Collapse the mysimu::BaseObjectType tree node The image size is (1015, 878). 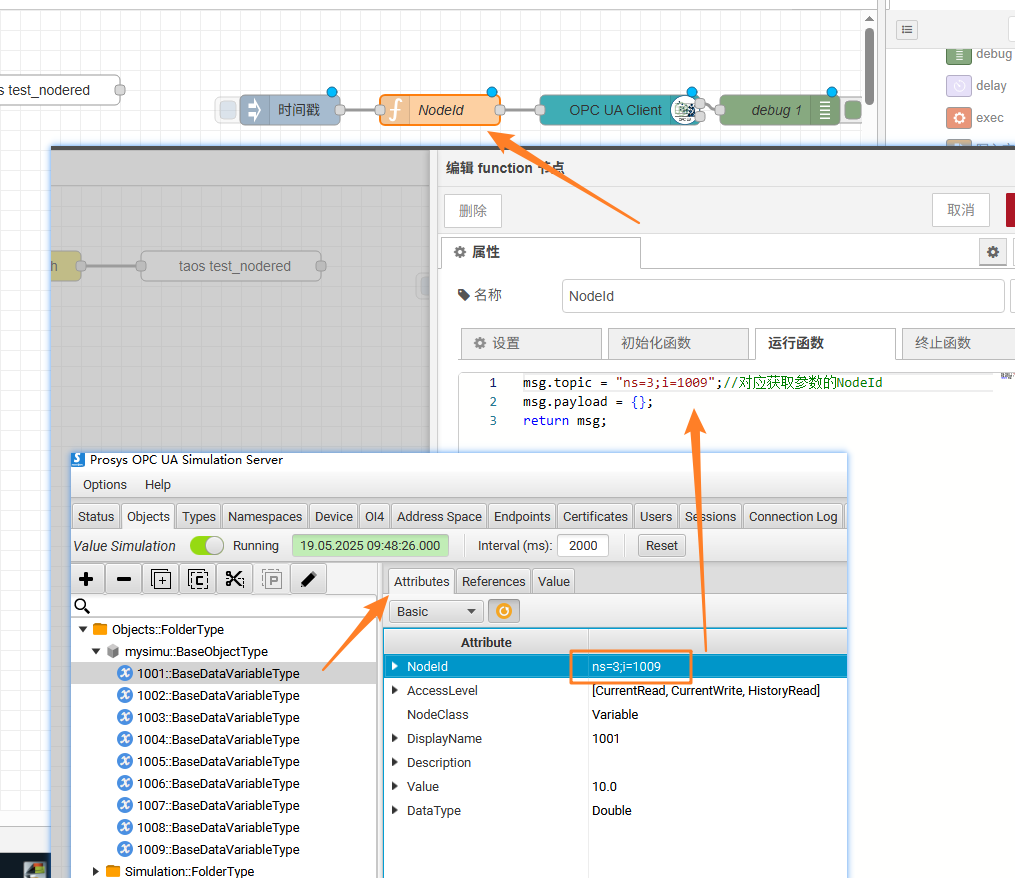[96, 651]
